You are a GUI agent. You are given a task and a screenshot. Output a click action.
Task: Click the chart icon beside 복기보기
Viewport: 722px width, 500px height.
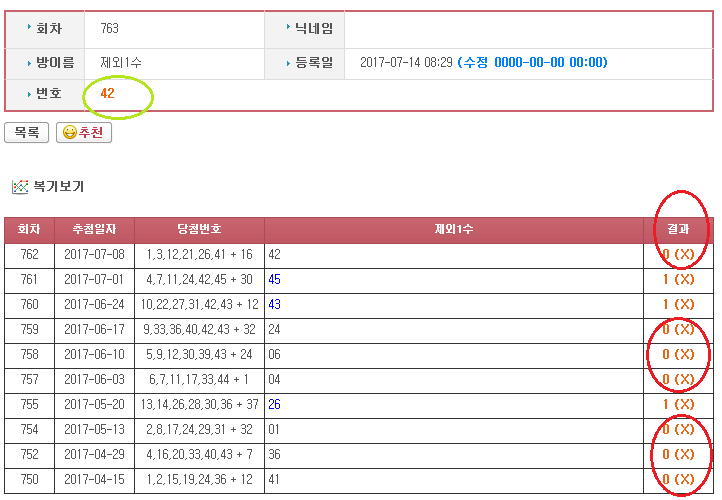click(19, 187)
